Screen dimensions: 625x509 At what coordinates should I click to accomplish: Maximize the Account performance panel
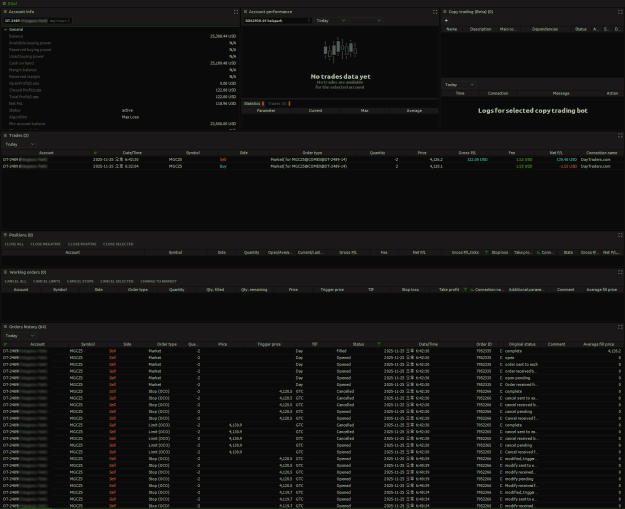(435, 12)
